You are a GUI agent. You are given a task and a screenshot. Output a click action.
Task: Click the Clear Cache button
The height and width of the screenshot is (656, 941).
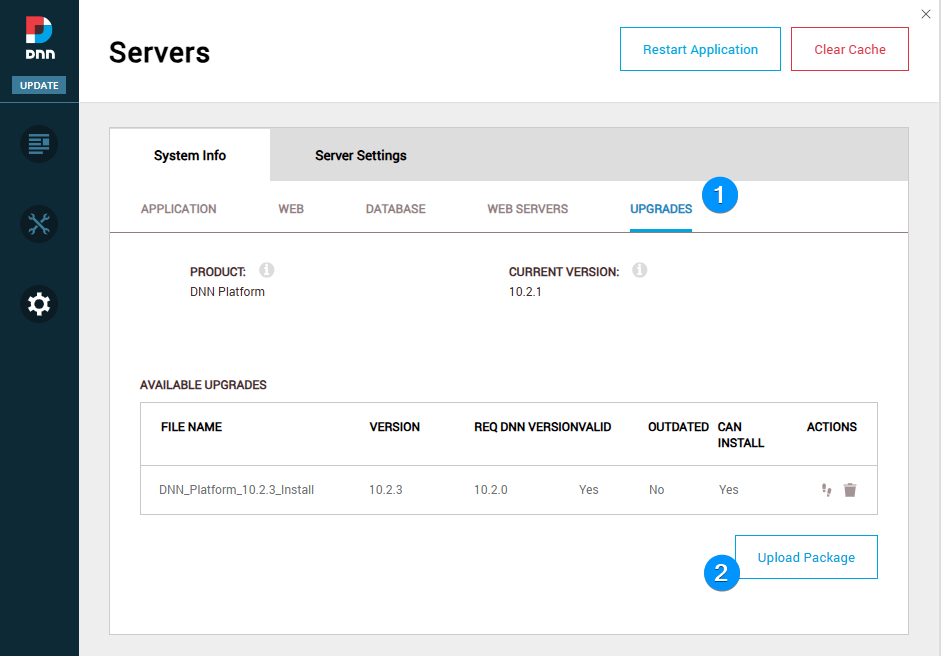coord(850,49)
